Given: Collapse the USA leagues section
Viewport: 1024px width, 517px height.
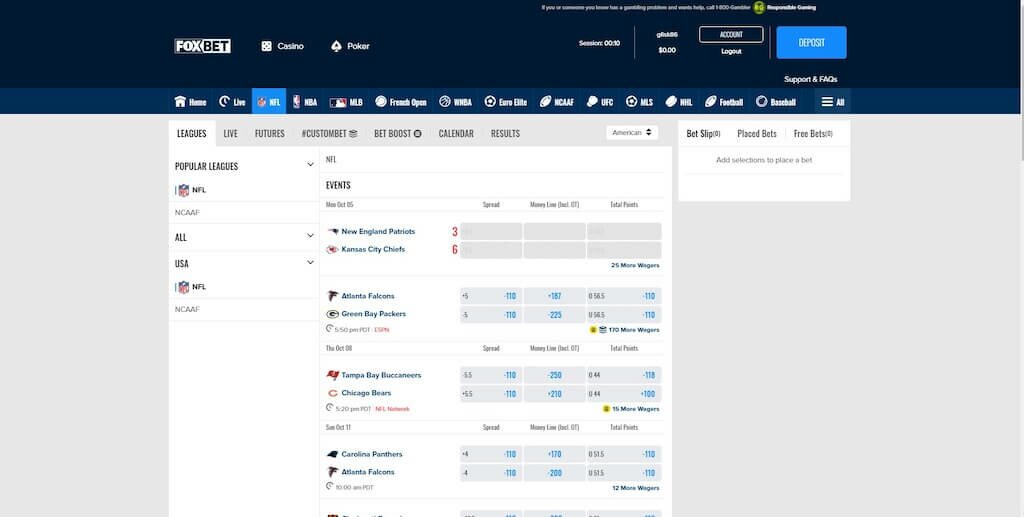Looking at the screenshot, I should click(310, 262).
